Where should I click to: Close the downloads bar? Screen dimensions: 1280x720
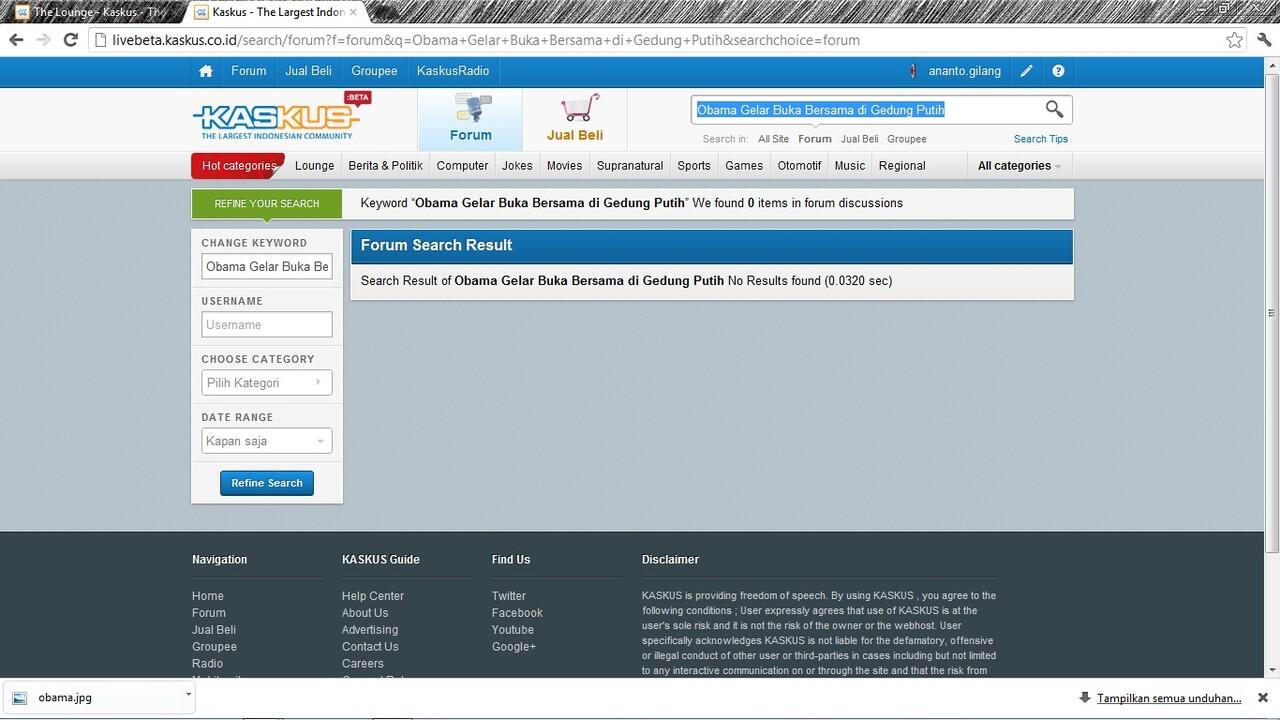click(x=1263, y=697)
